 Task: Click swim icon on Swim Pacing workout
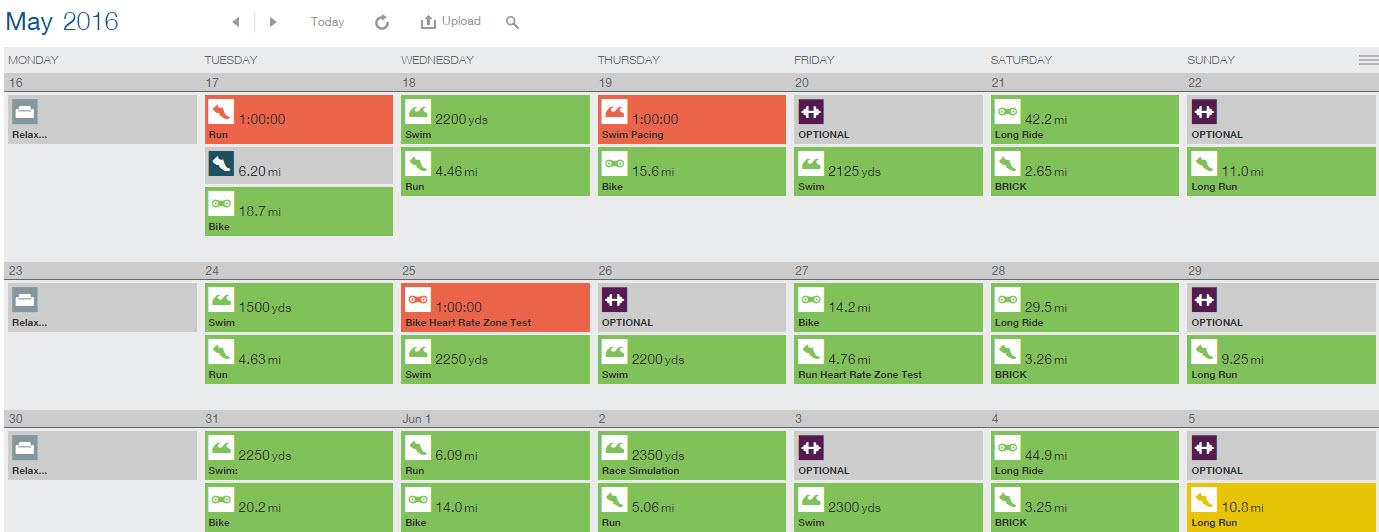coord(614,111)
